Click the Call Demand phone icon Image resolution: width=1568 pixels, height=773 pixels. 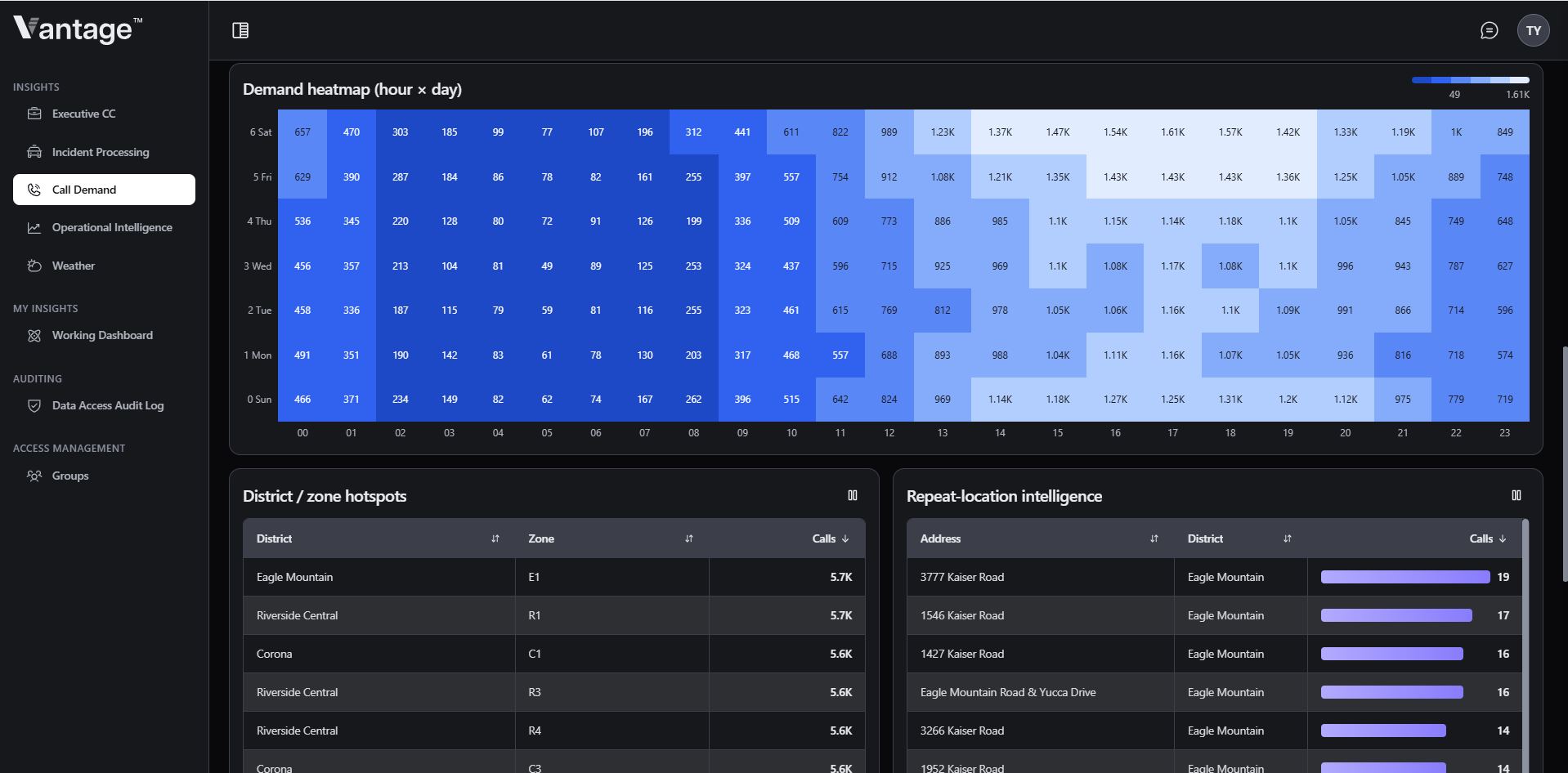[x=34, y=190]
